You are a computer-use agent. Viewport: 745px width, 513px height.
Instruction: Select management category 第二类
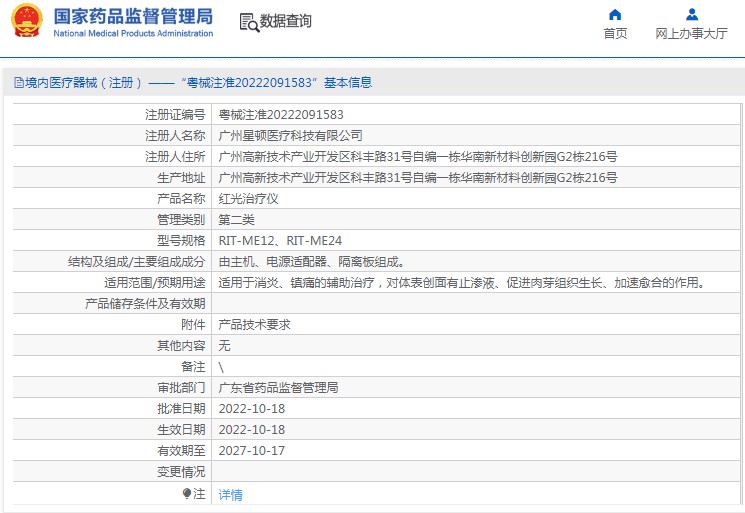pyautogui.click(x=236, y=220)
